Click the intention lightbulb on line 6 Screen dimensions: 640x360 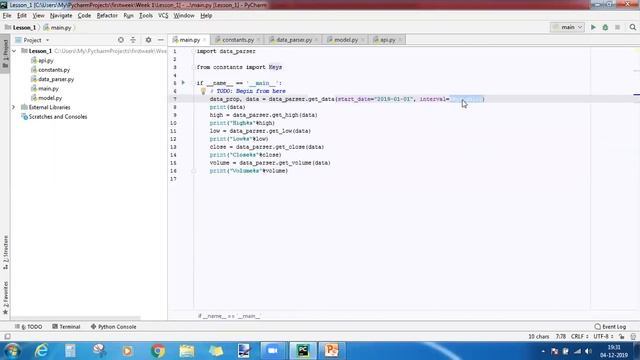click(203, 91)
